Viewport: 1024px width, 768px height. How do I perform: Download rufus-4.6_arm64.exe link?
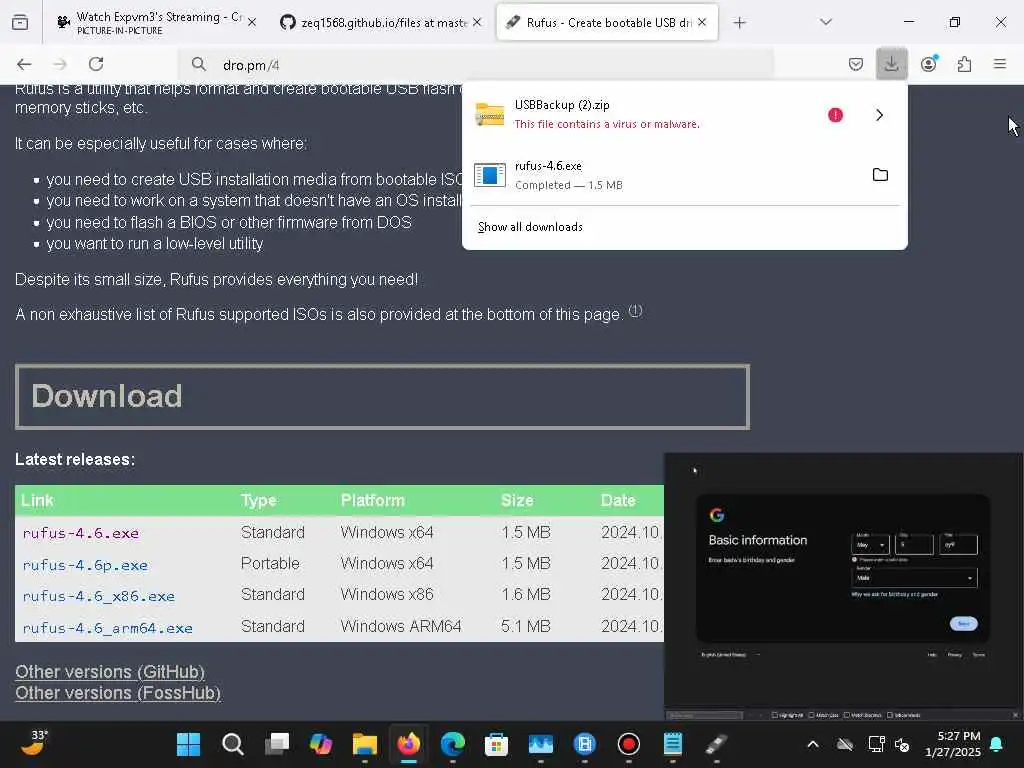(107, 628)
